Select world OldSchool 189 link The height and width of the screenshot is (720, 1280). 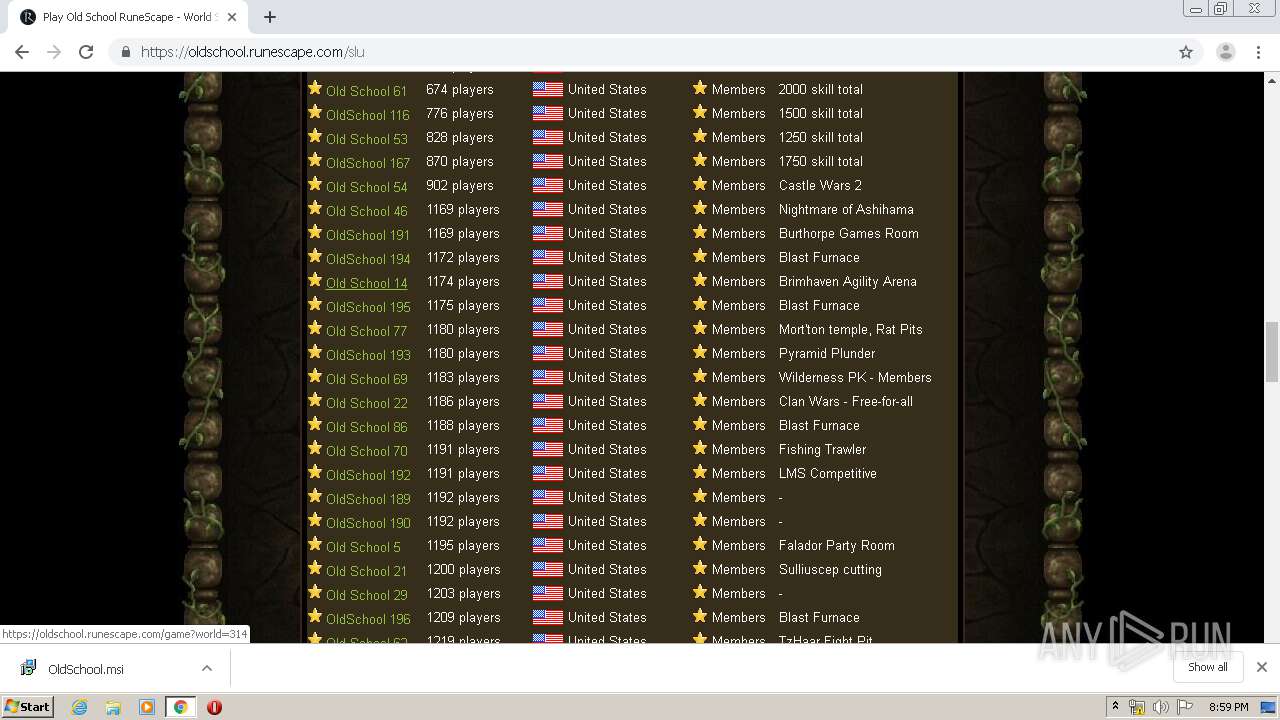pos(368,499)
